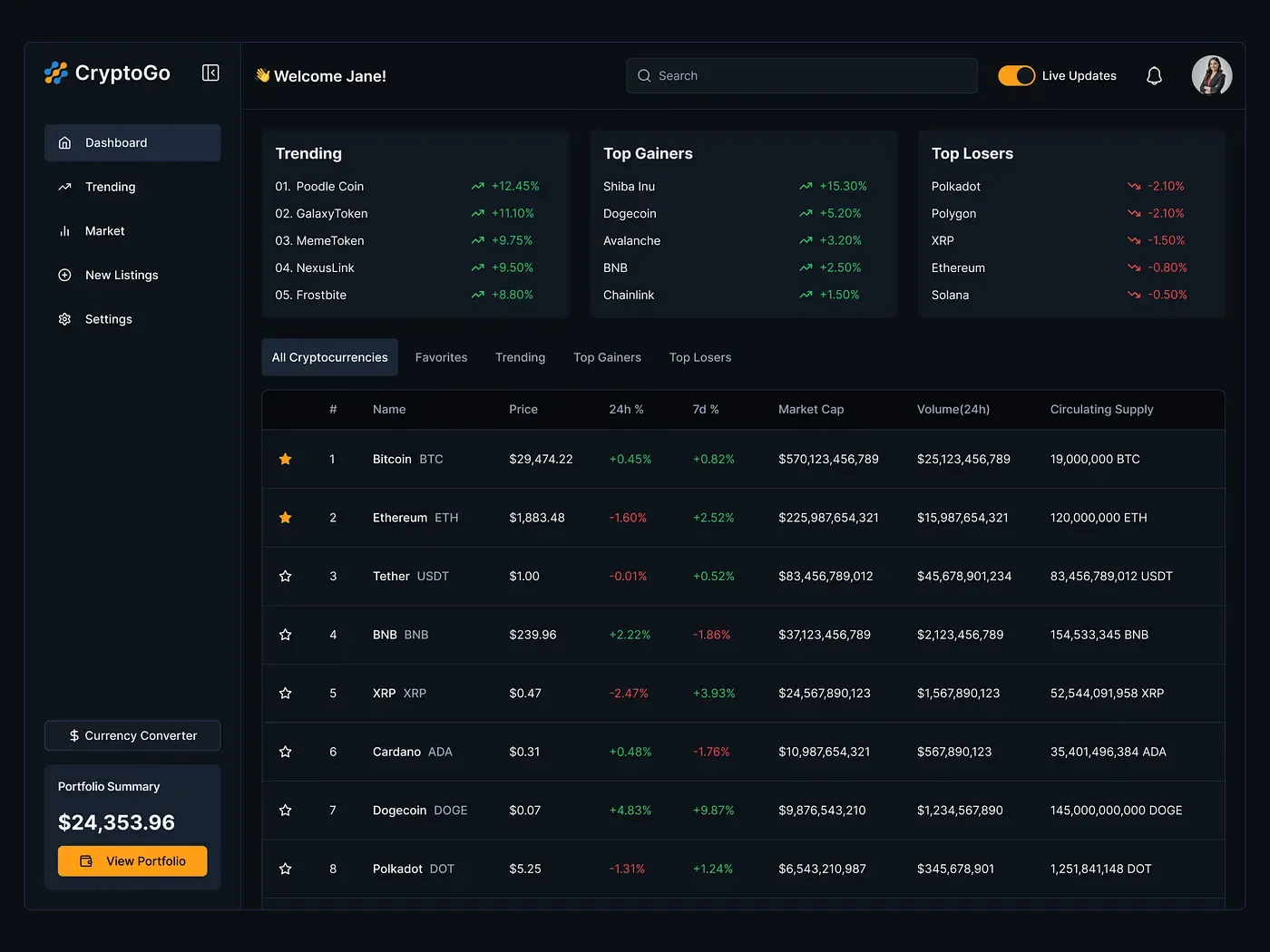Screen dimensions: 1270x952
Task: Open Settings via the gear icon
Action: [64, 319]
